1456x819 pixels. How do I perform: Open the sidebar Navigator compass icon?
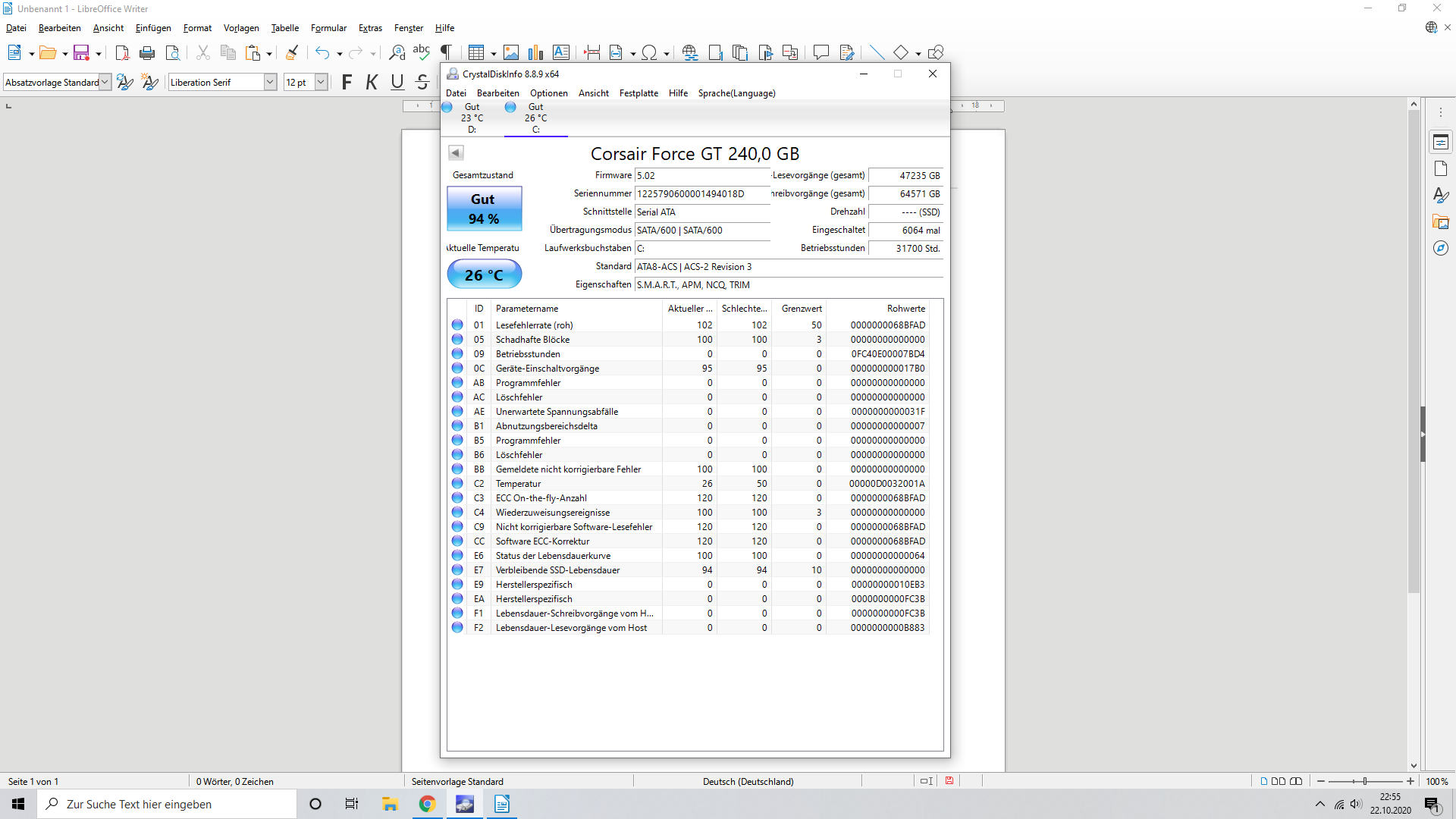click(1441, 248)
